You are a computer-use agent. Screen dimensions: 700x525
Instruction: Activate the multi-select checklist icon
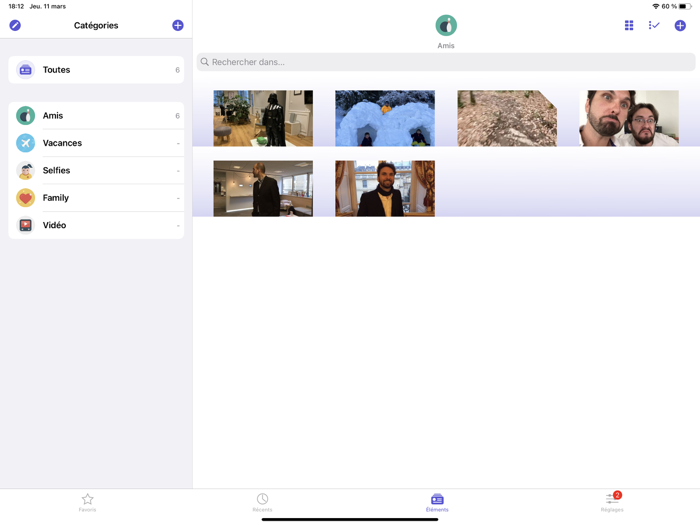tap(654, 25)
